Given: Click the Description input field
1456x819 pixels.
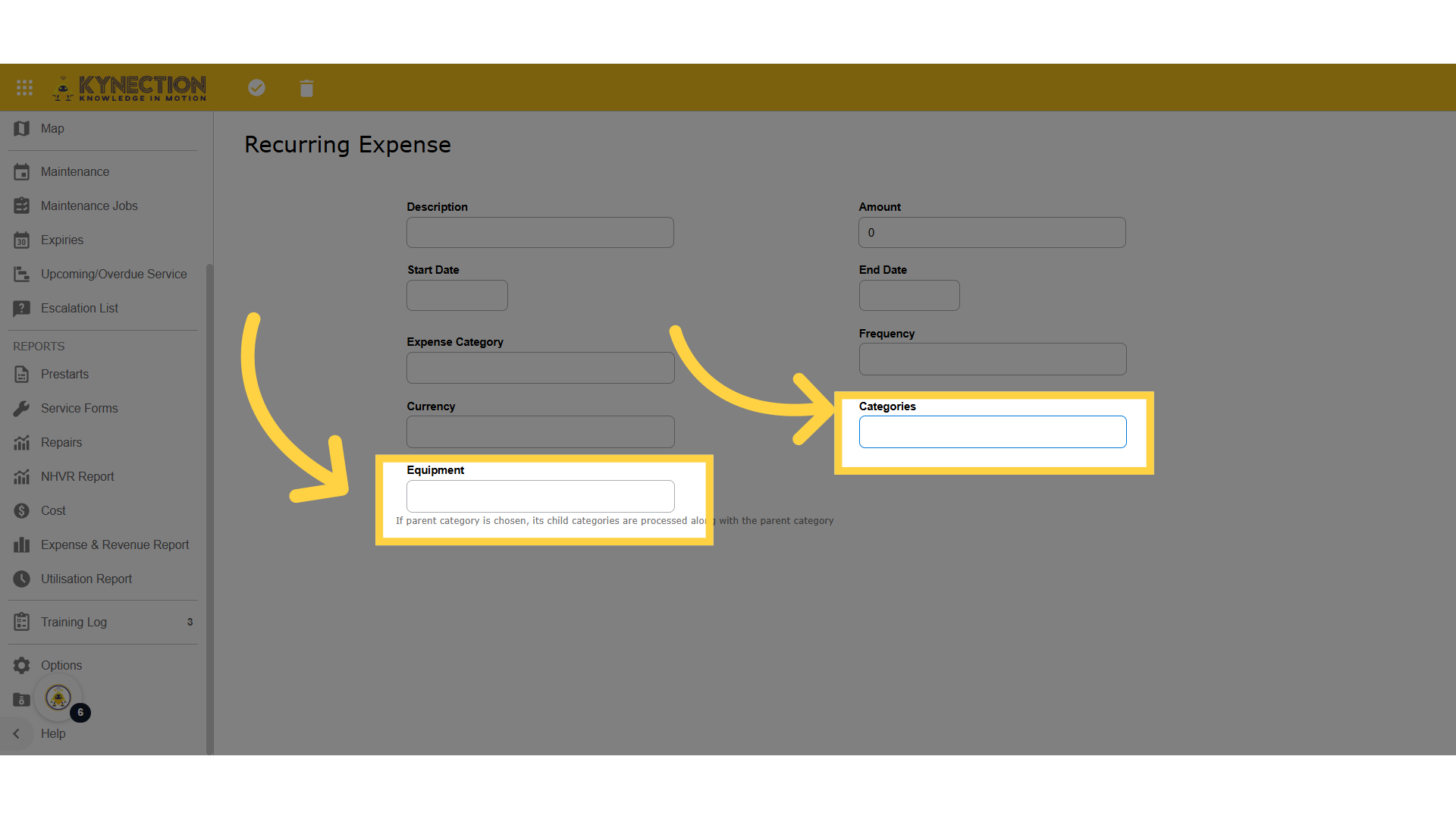Looking at the screenshot, I should pyautogui.click(x=540, y=233).
